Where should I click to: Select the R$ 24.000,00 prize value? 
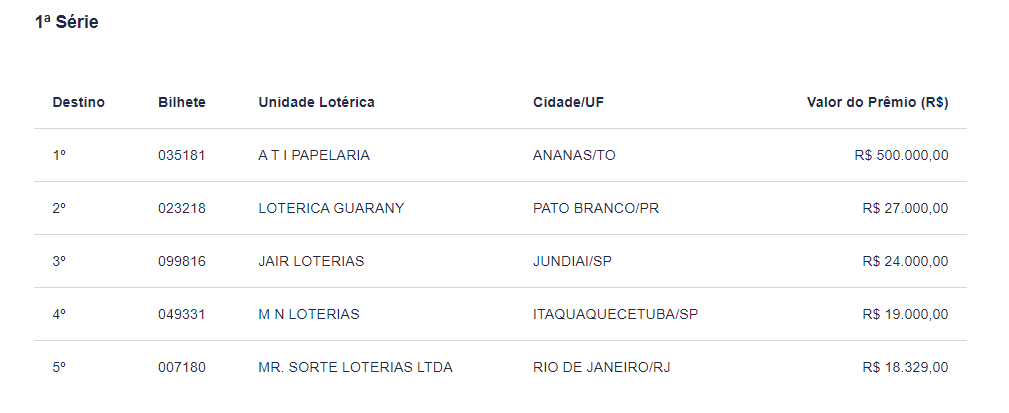tap(905, 261)
